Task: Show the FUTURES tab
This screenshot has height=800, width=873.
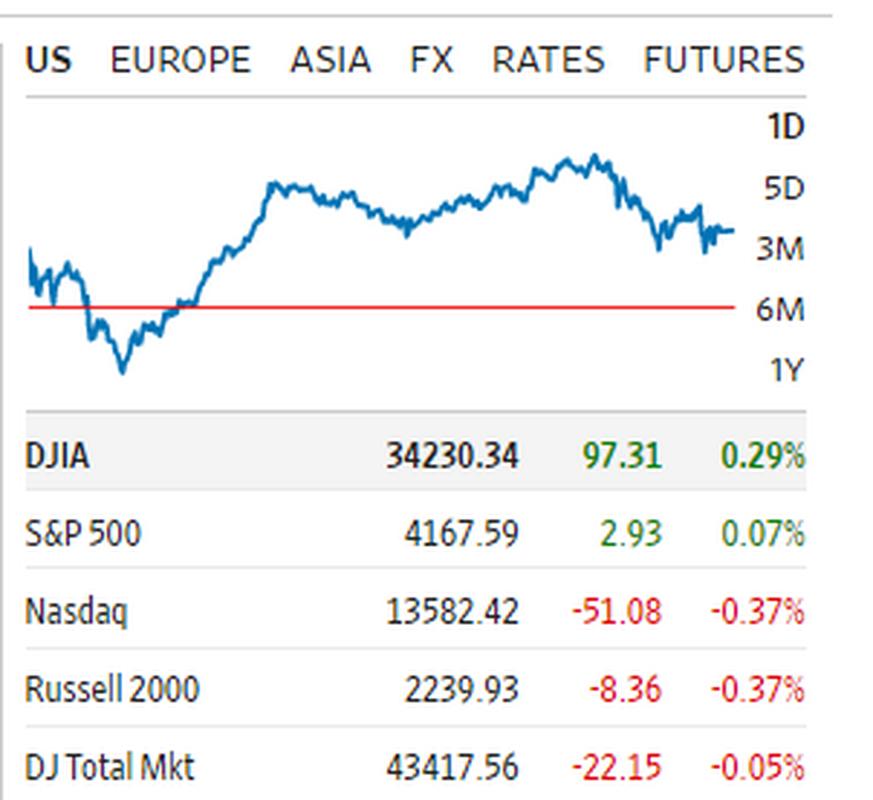Action: (723, 60)
